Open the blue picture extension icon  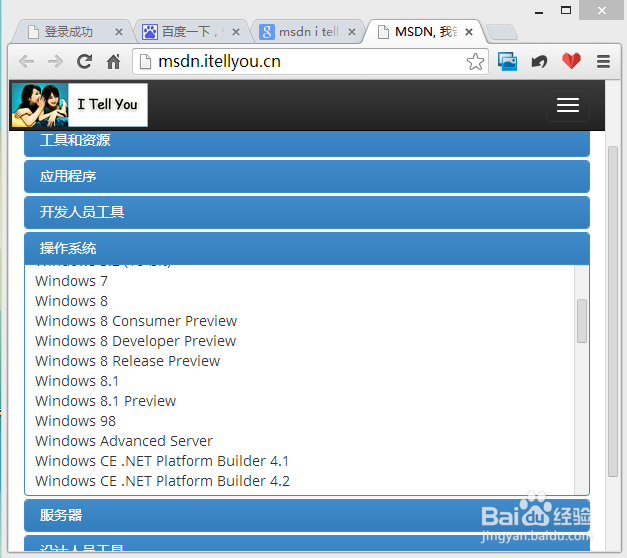[507, 62]
